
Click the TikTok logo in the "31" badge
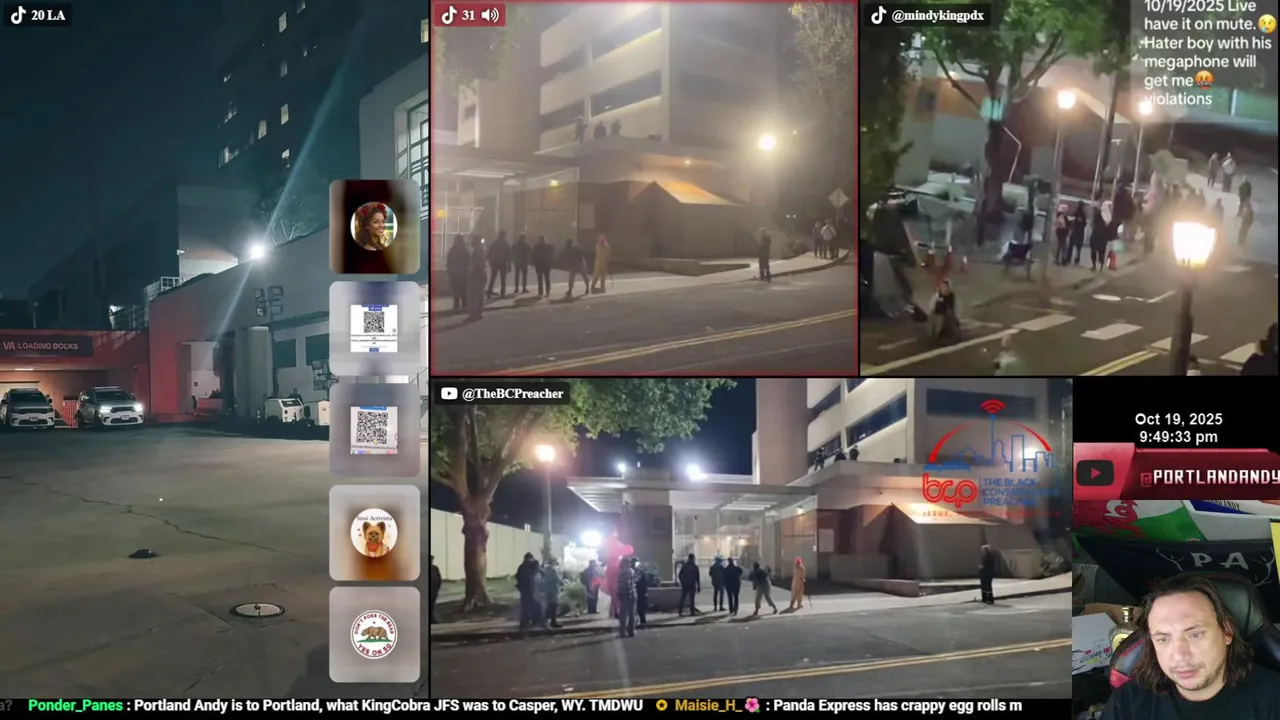click(449, 15)
